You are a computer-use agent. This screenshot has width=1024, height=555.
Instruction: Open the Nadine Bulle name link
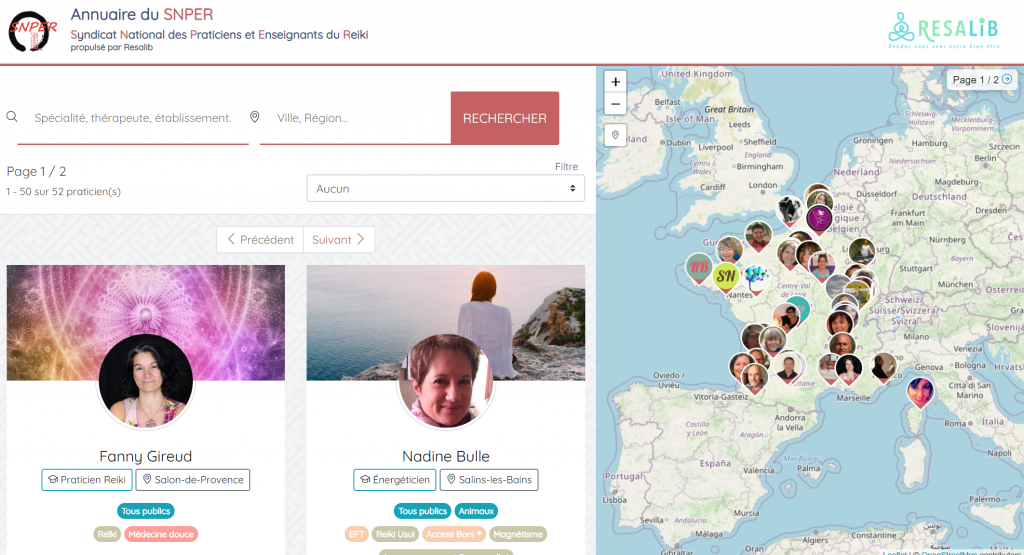446,456
